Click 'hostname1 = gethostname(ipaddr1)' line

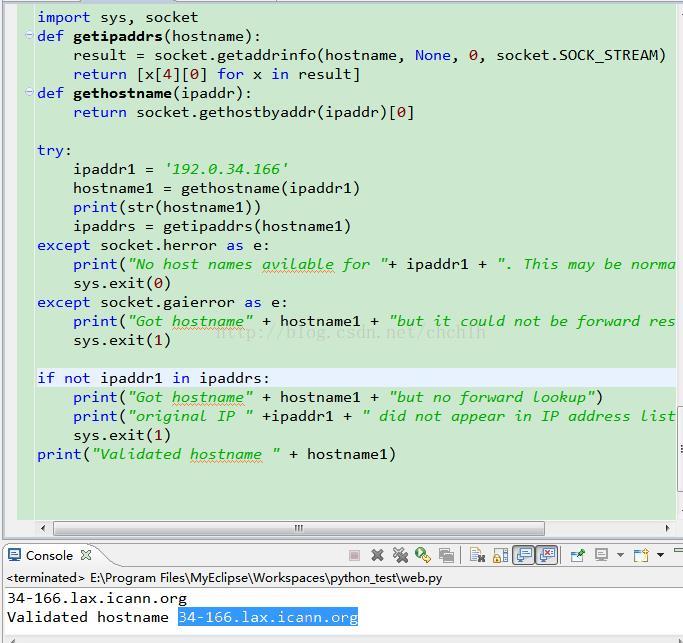pyautogui.click(x=216, y=188)
